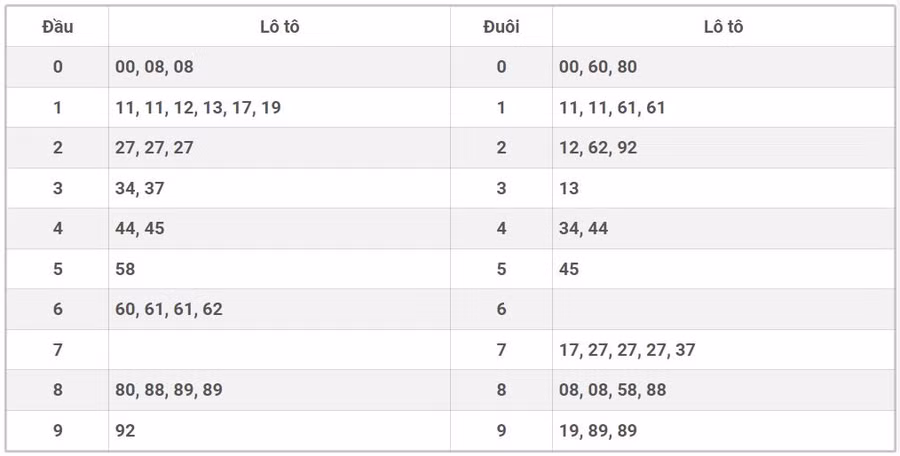Click the cell containing only 92

[126, 430]
